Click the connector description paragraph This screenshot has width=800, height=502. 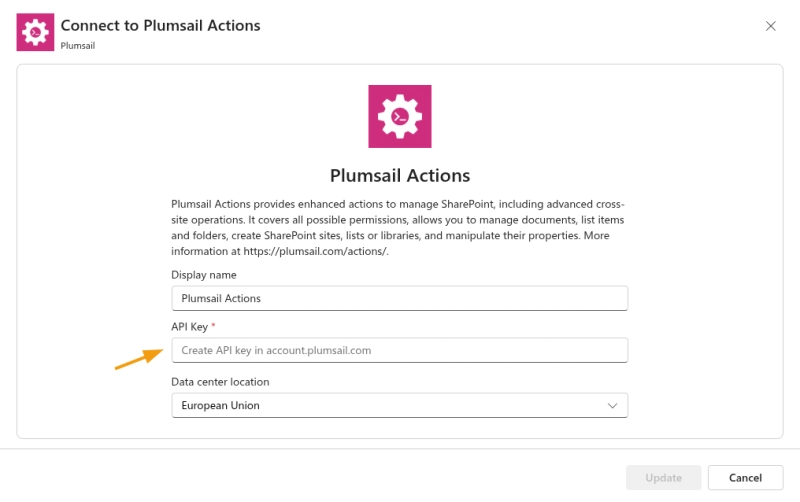pos(399,228)
